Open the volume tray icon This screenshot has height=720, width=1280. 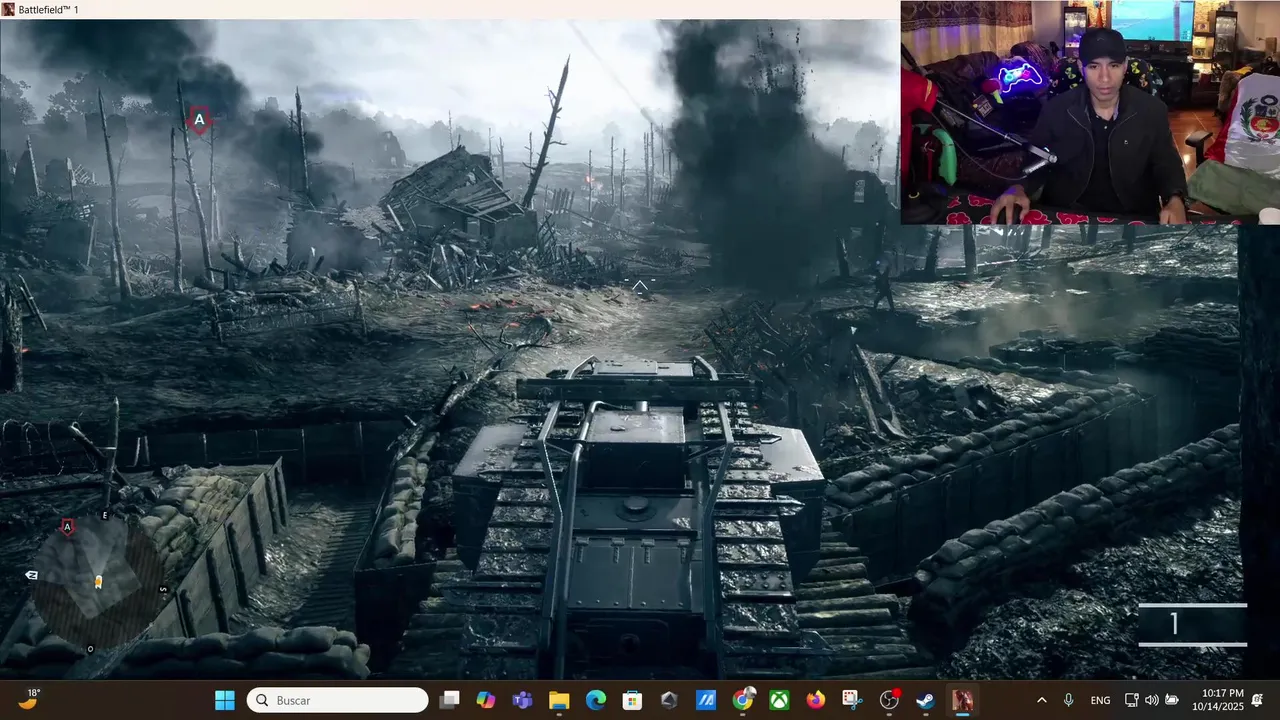pos(1151,700)
